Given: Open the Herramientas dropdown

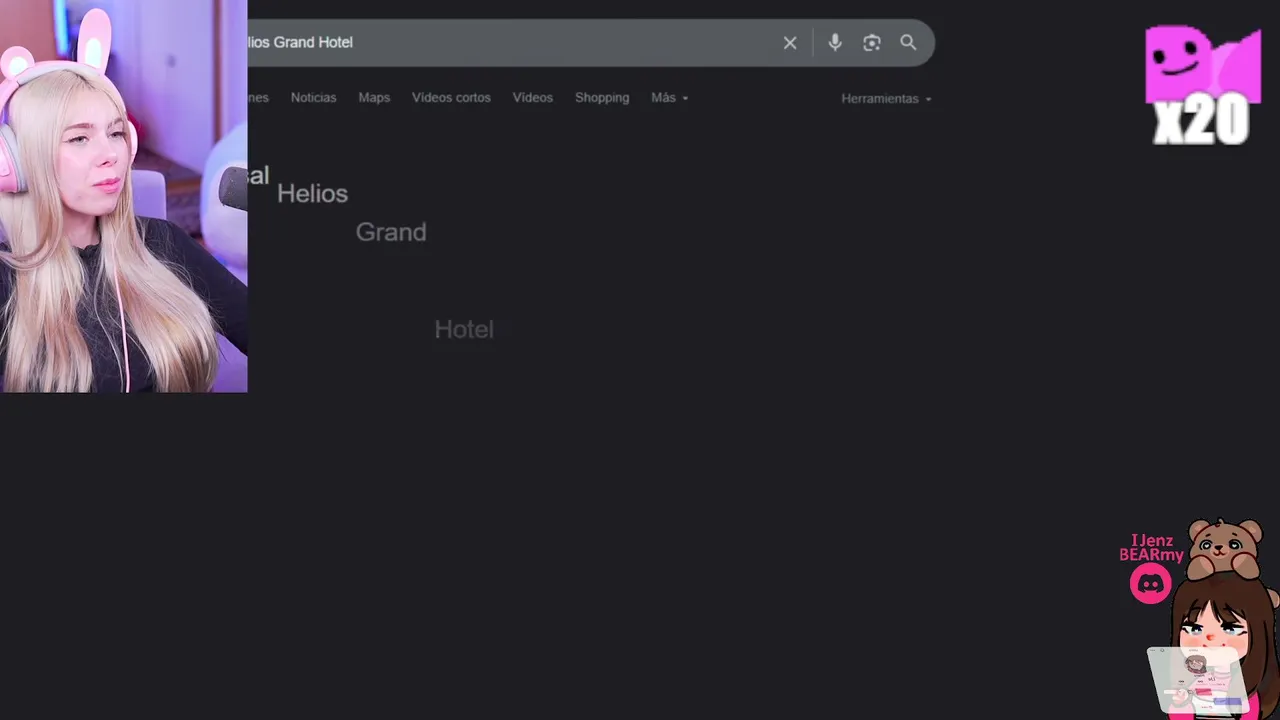Looking at the screenshot, I should pyautogui.click(x=886, y=98).
